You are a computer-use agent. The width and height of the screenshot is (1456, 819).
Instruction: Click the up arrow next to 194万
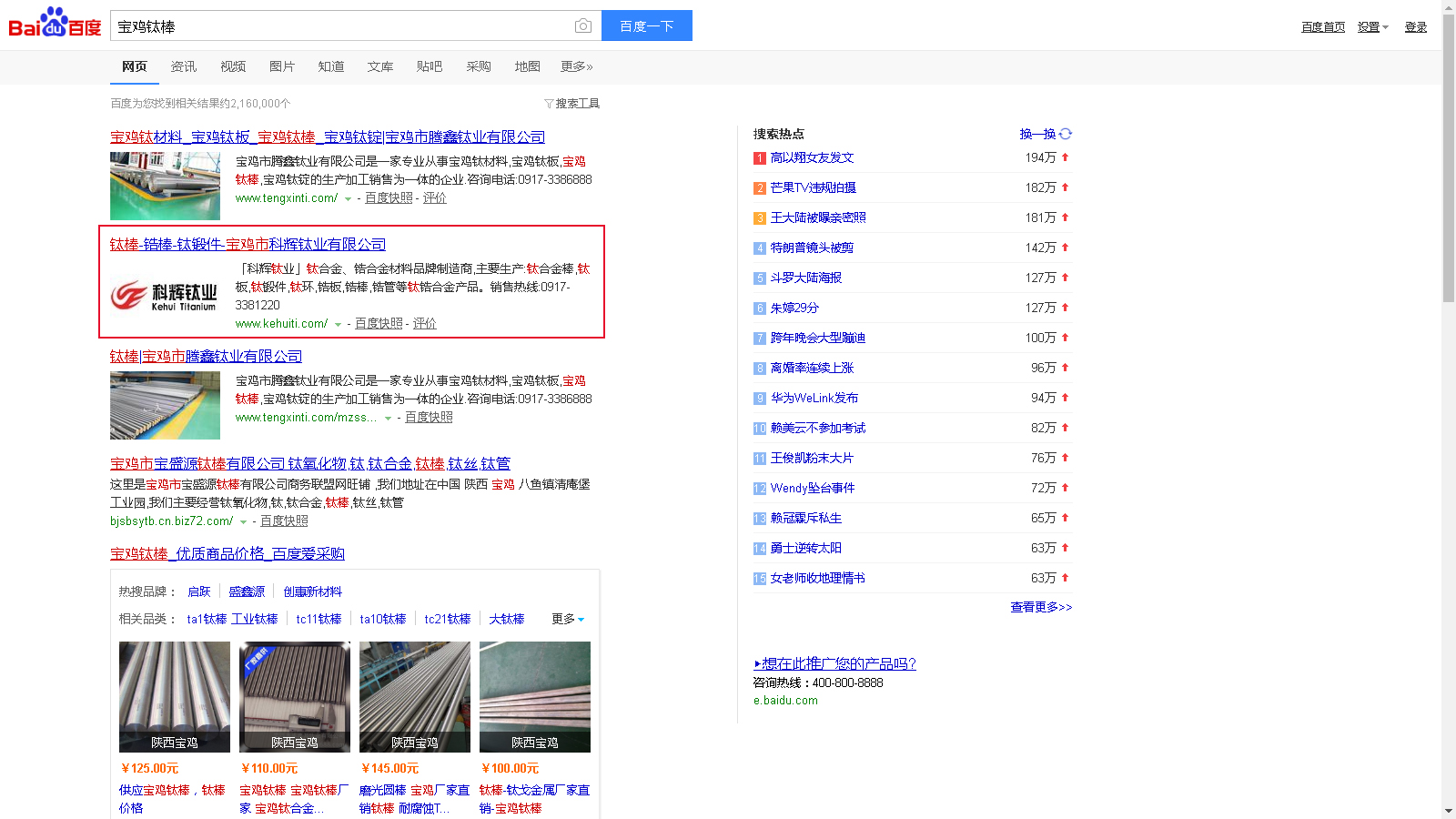click(x=1065, y=157)
